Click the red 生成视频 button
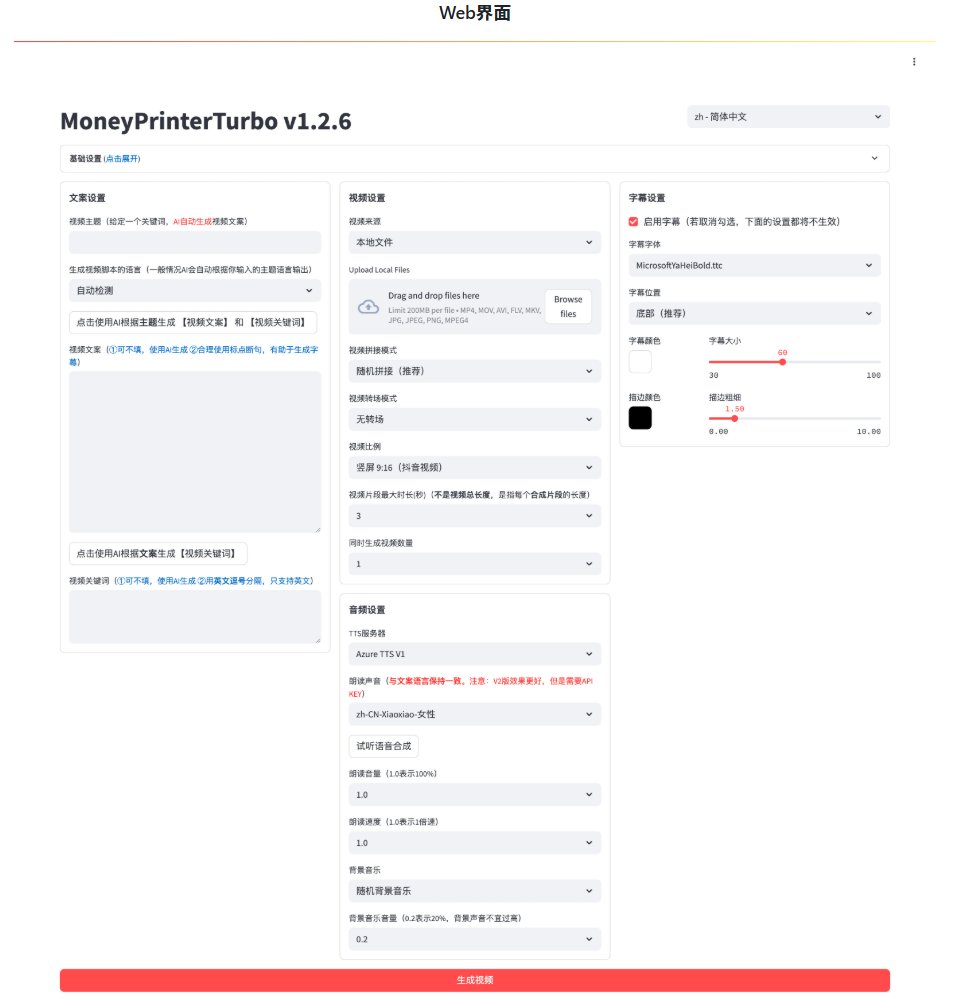This screenshot has height=999, width=956. 474,981
